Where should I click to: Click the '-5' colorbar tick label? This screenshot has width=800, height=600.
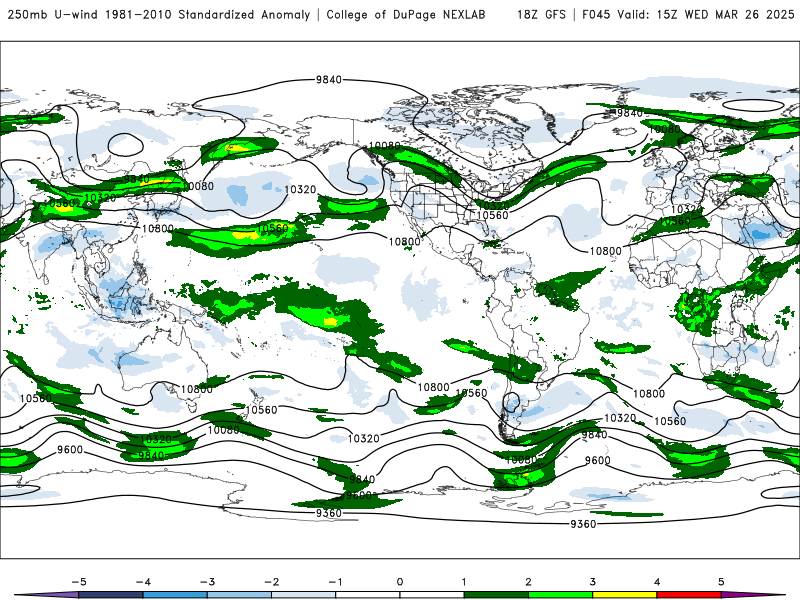pos(79,582)
